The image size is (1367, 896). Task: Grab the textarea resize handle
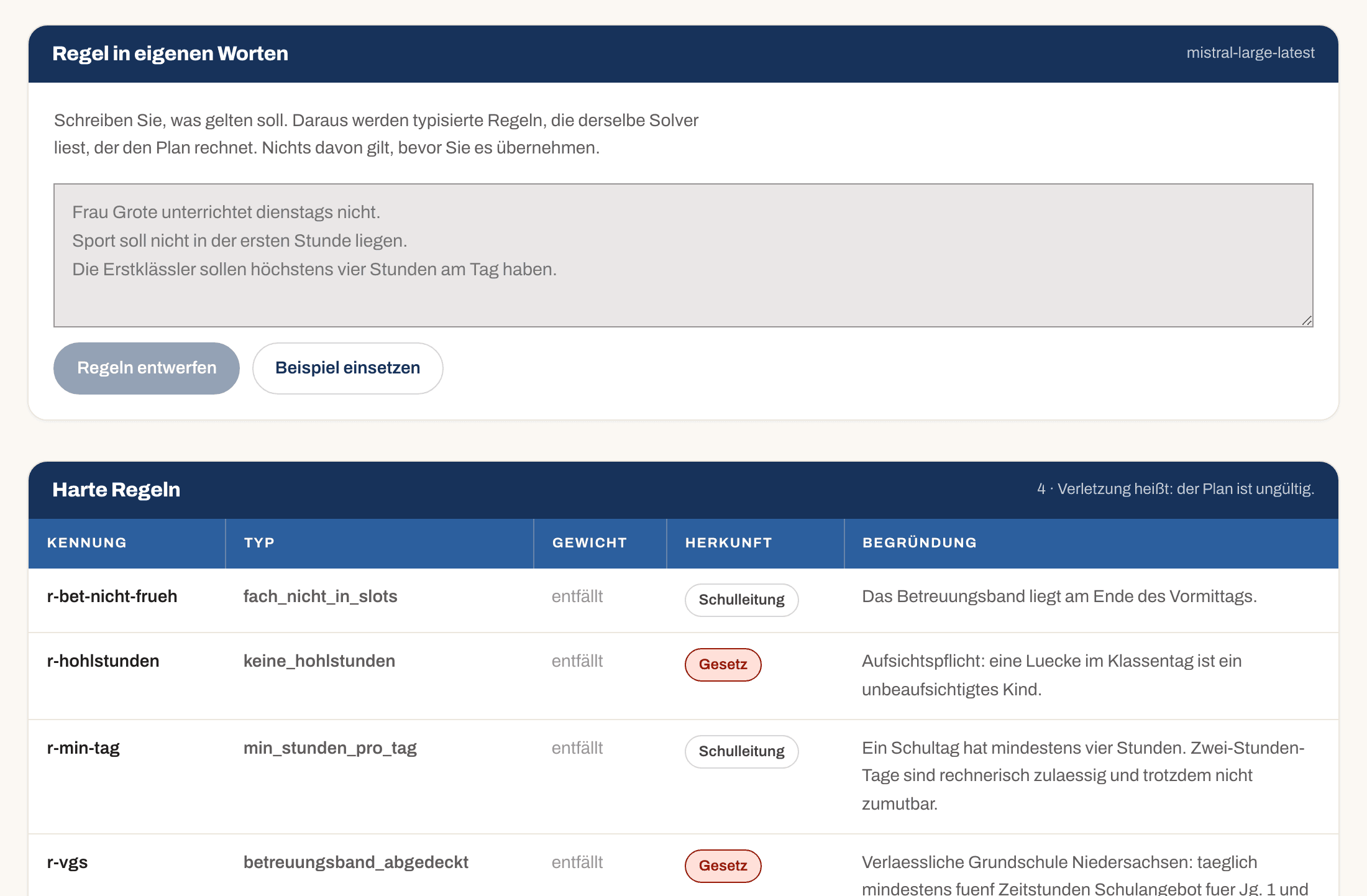point(1307,321)
